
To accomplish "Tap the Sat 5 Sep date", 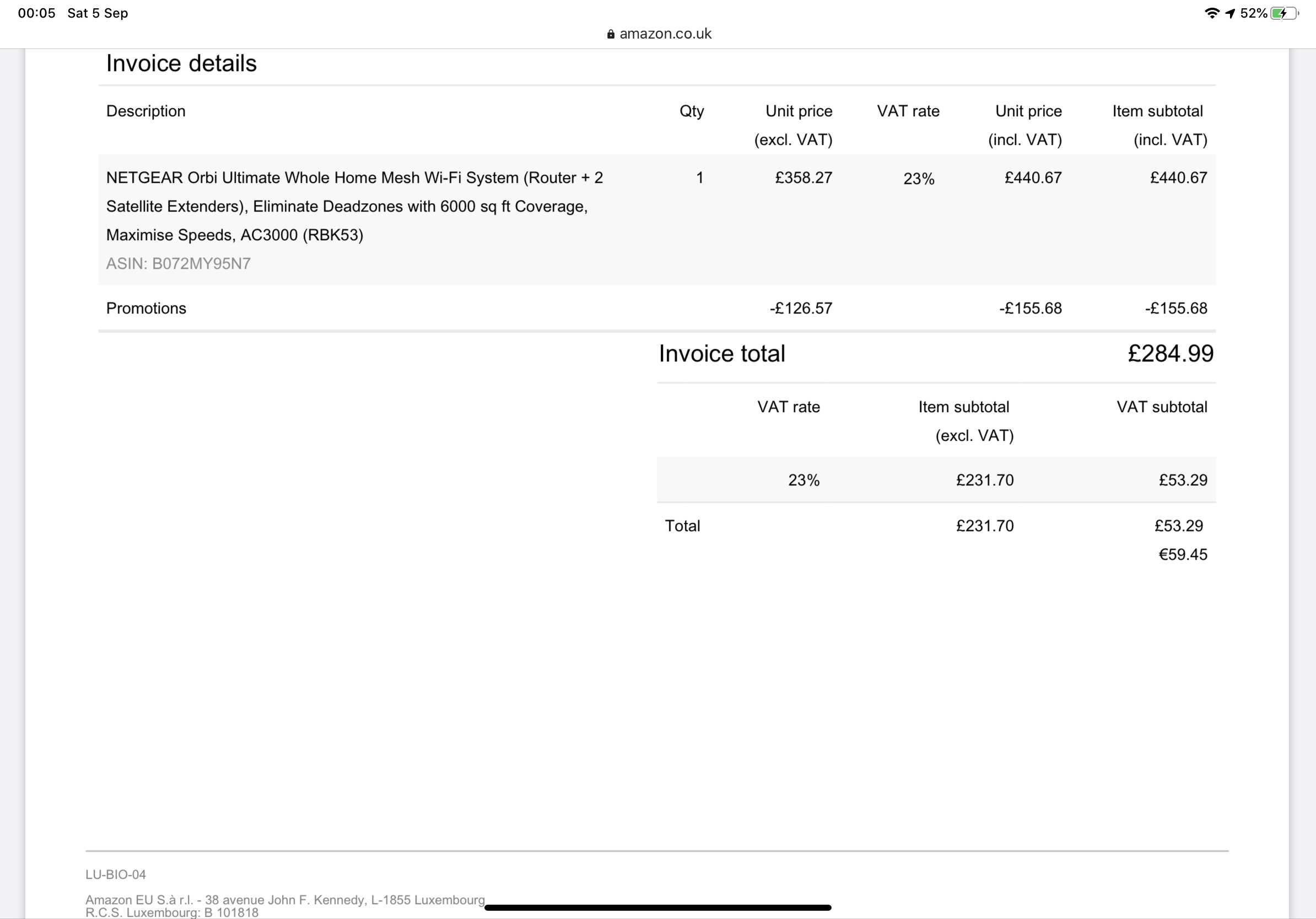I will [x=98, y=13].
